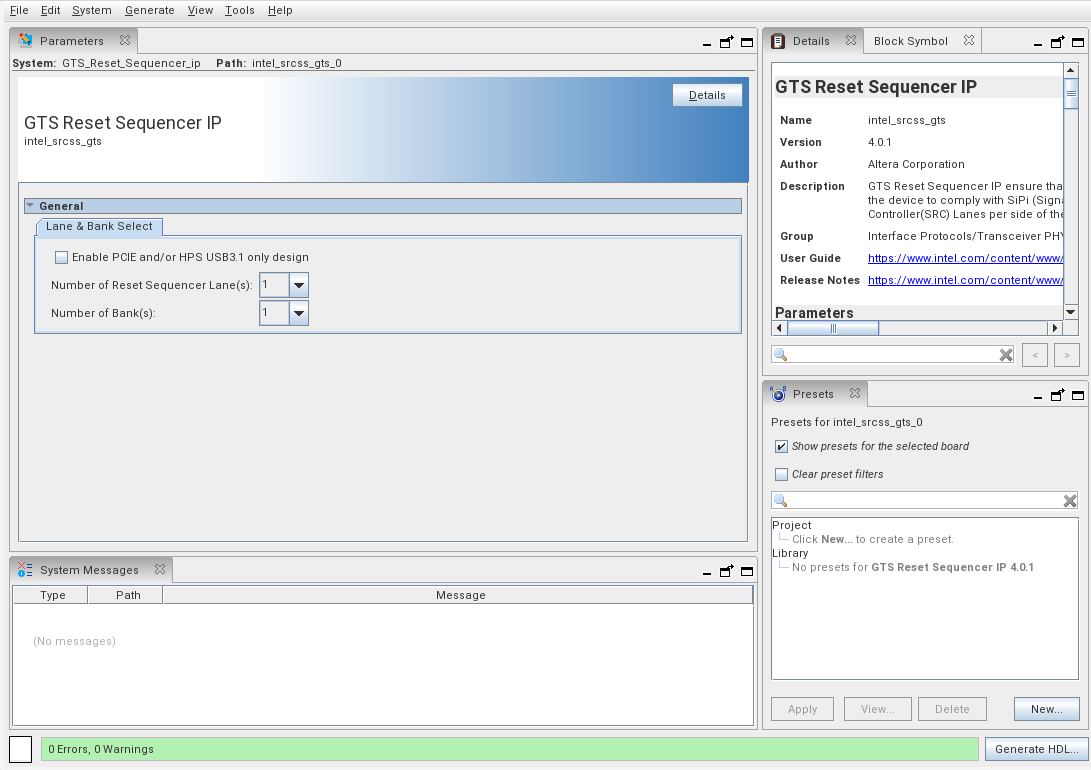Click the Parameters tab icon

26,40
